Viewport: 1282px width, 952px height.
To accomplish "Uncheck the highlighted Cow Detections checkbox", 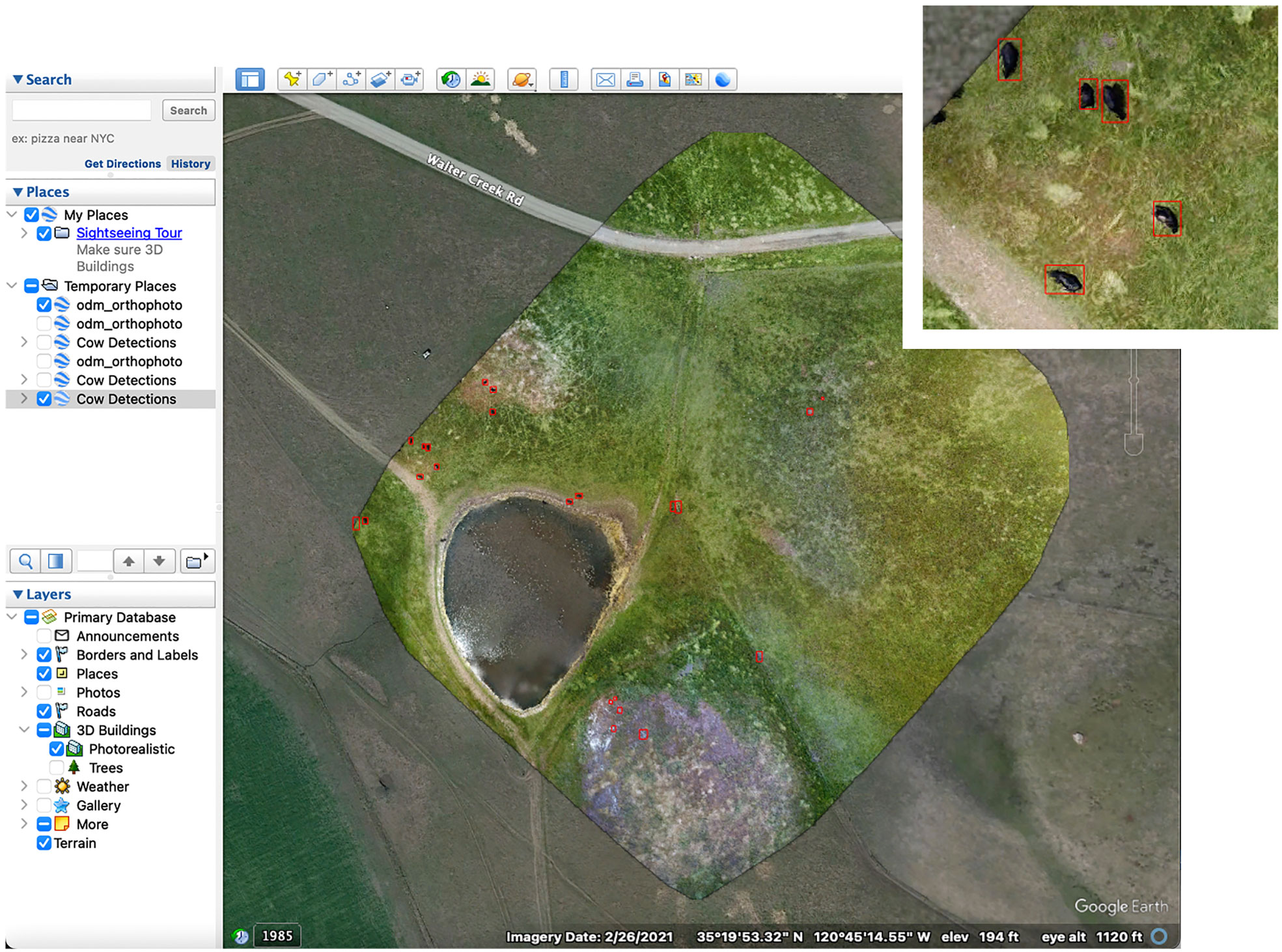I will 44,399.
